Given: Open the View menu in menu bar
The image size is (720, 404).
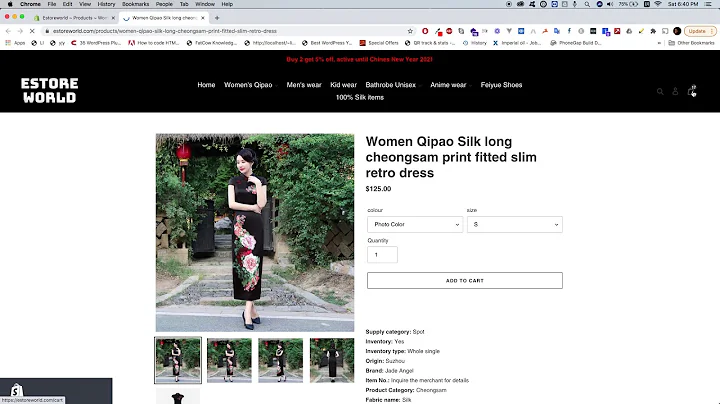Looking at the screenshot, I should pos(85,4).
